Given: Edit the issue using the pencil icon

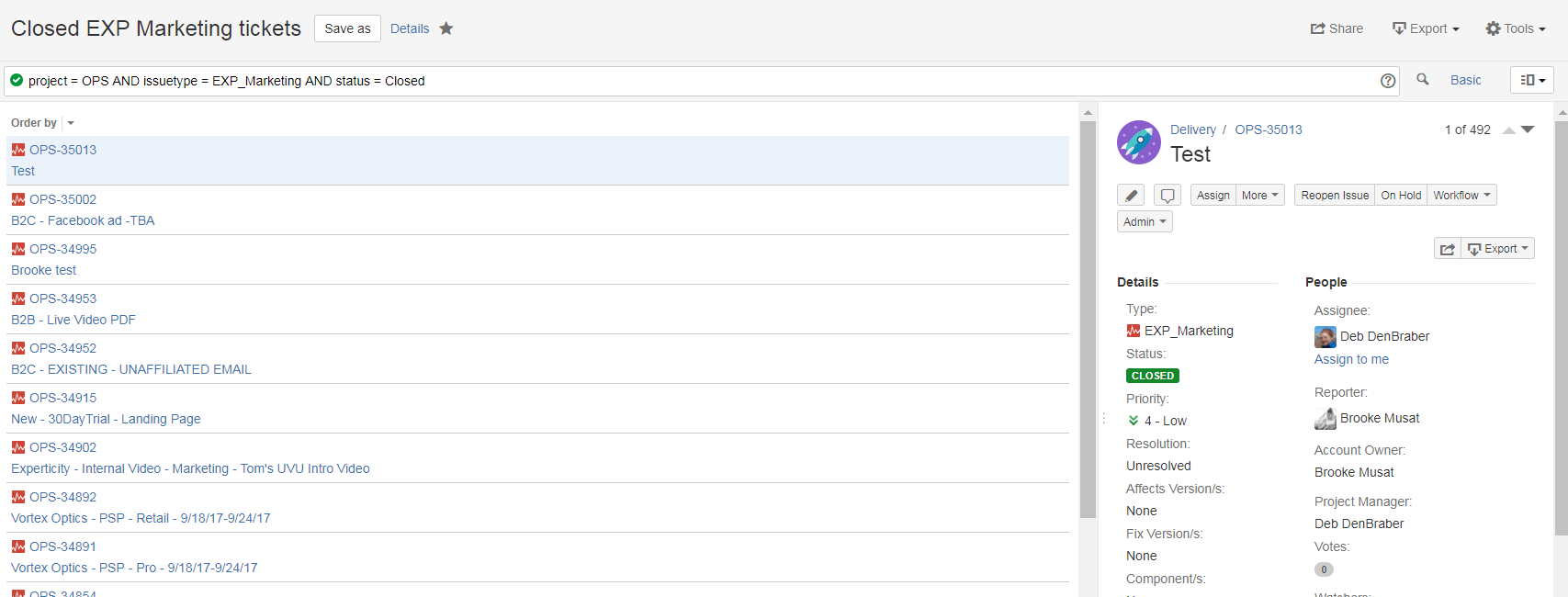Looking at the screenshot, I should [1131, 195].
